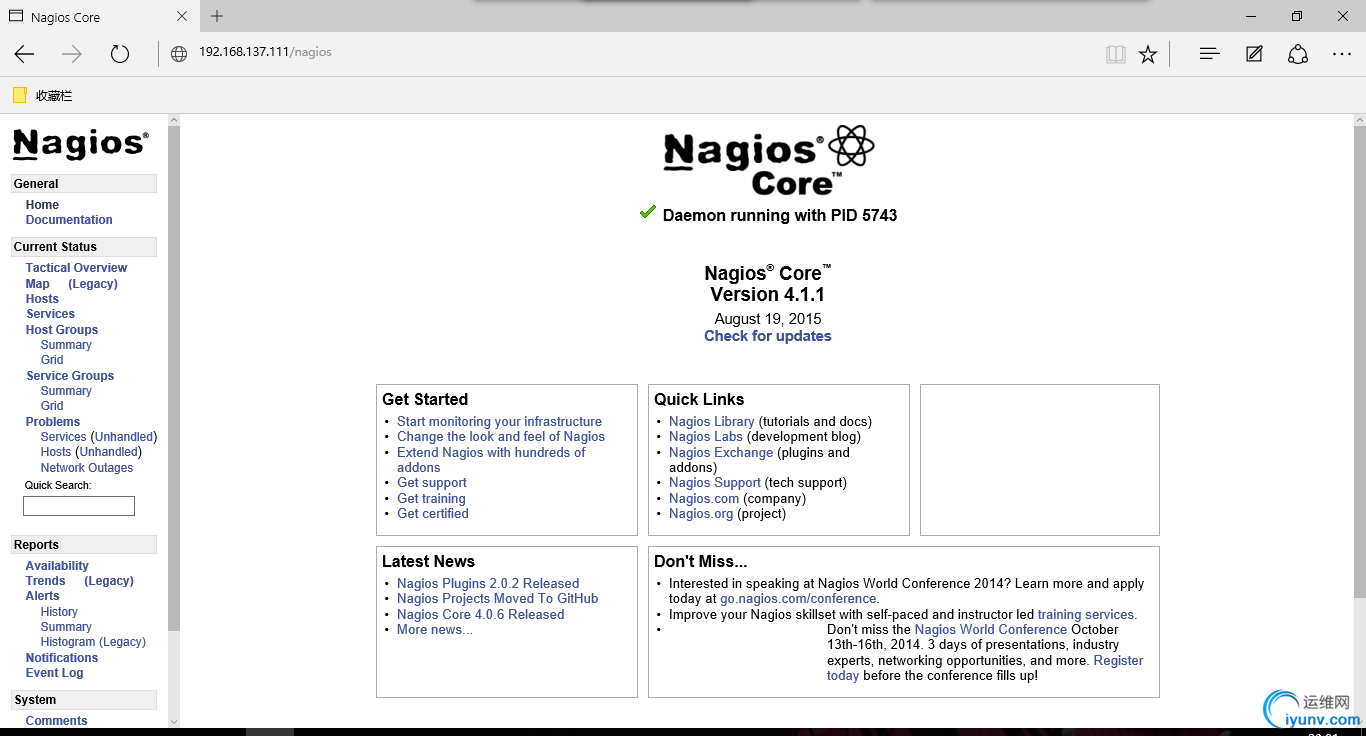Image resolution: width=1366 pixels, height=736 pixels.
Task: Open the Services status page
Action: (x=50, y=314)
